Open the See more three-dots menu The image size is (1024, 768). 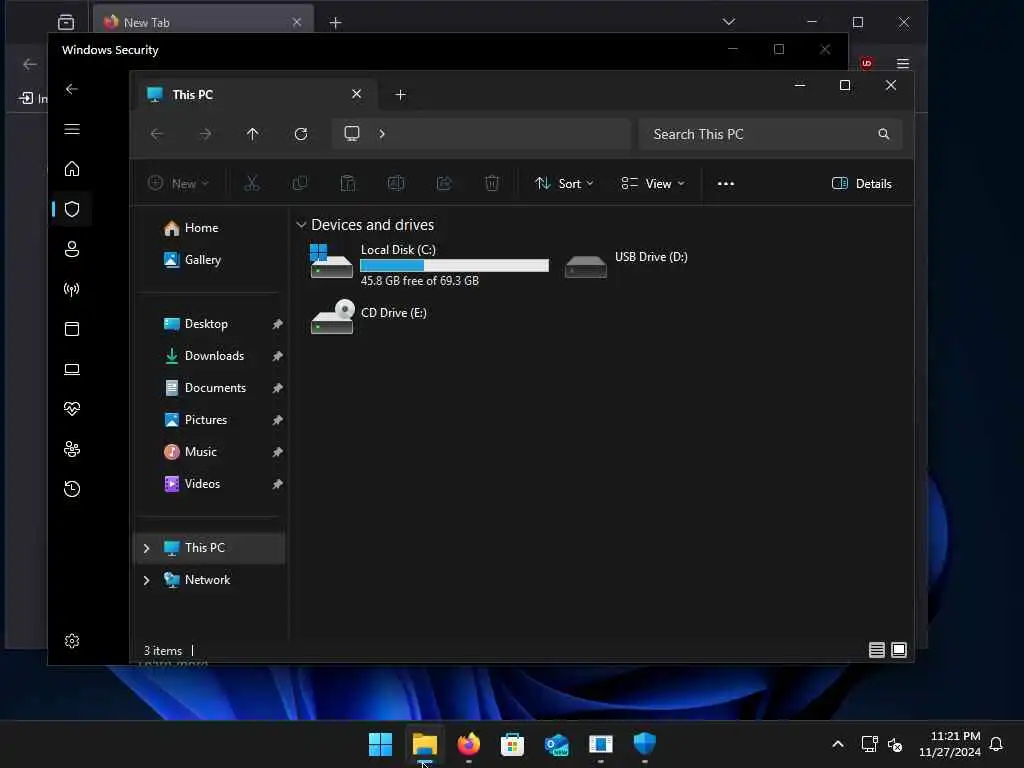pyautogui.click(x=726, y=184)
